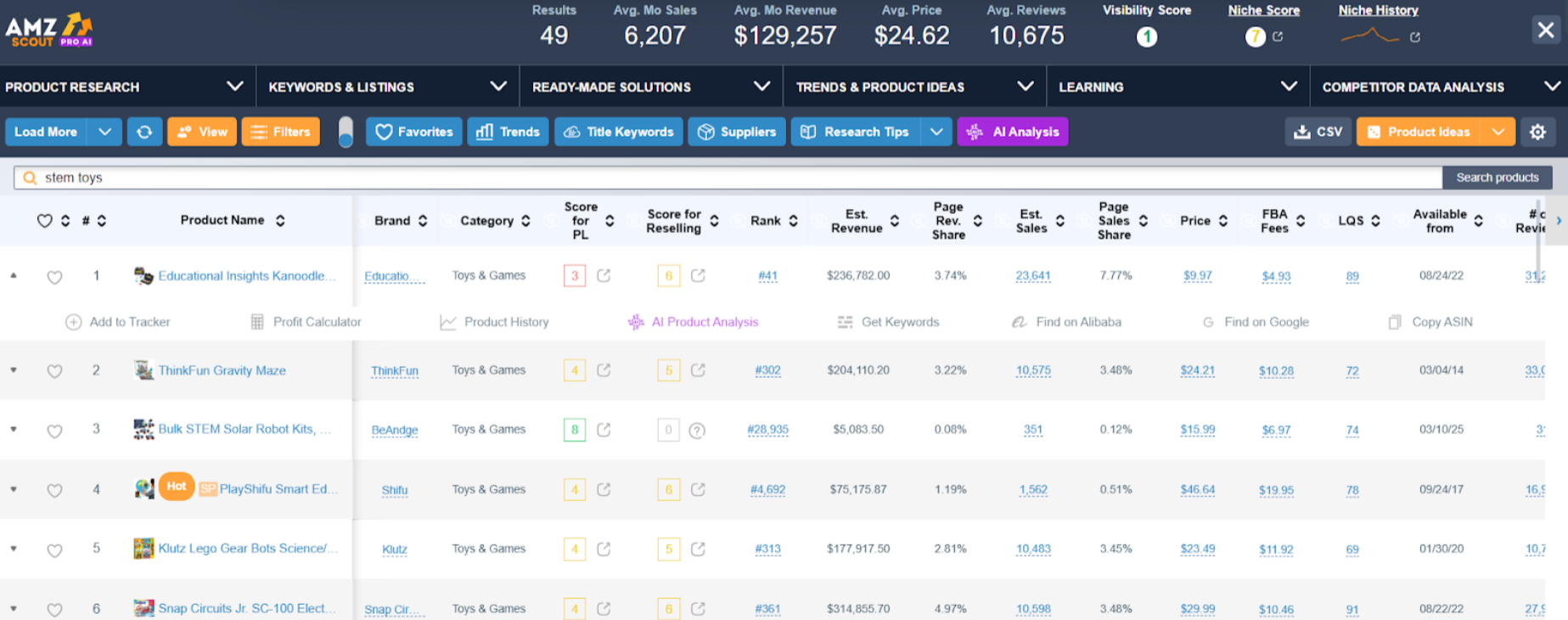
Task: Click Copy ASIN
Action: tap(1430, 322)
